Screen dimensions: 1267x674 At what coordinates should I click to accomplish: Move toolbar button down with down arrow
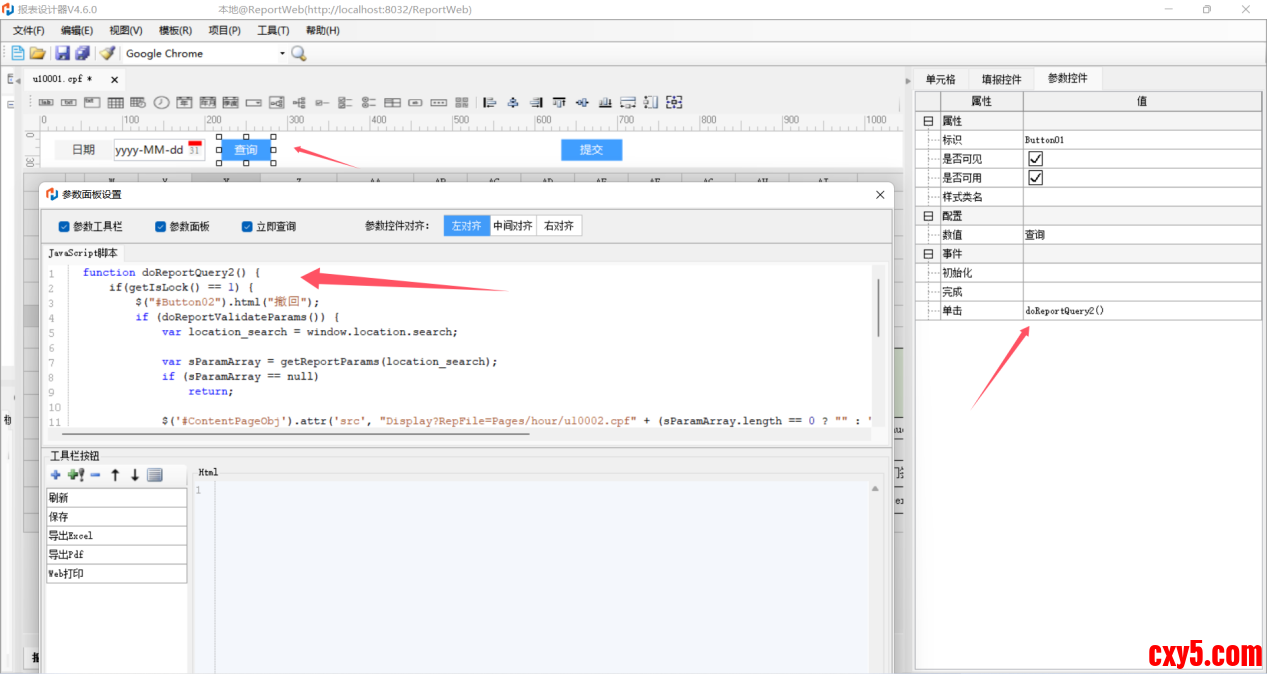click(134, 475)
